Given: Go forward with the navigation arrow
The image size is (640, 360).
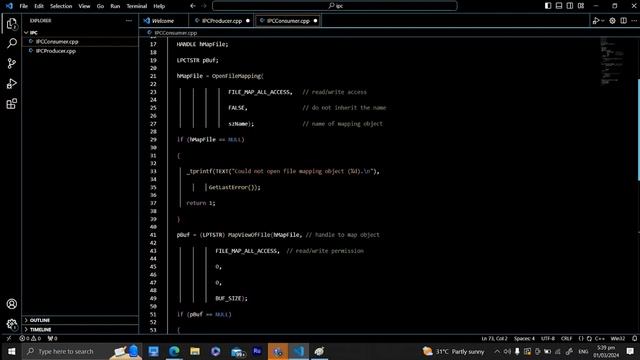Looking at the screenshot, I should click(204, 6).
